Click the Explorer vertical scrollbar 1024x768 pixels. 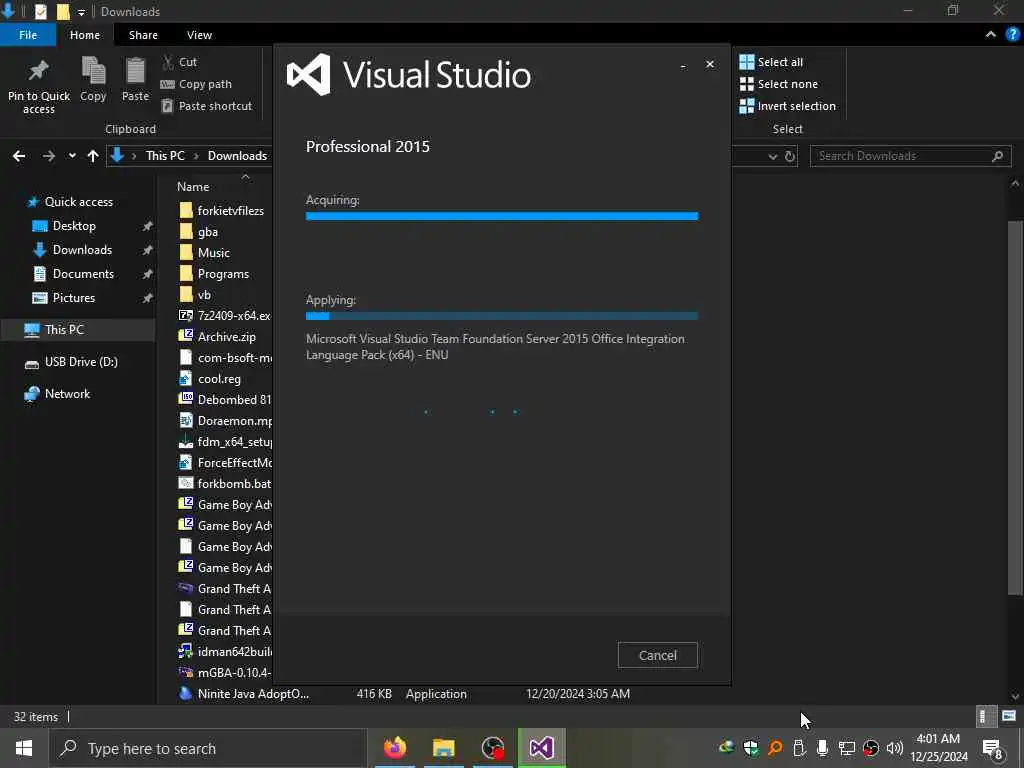point(1015,408)
